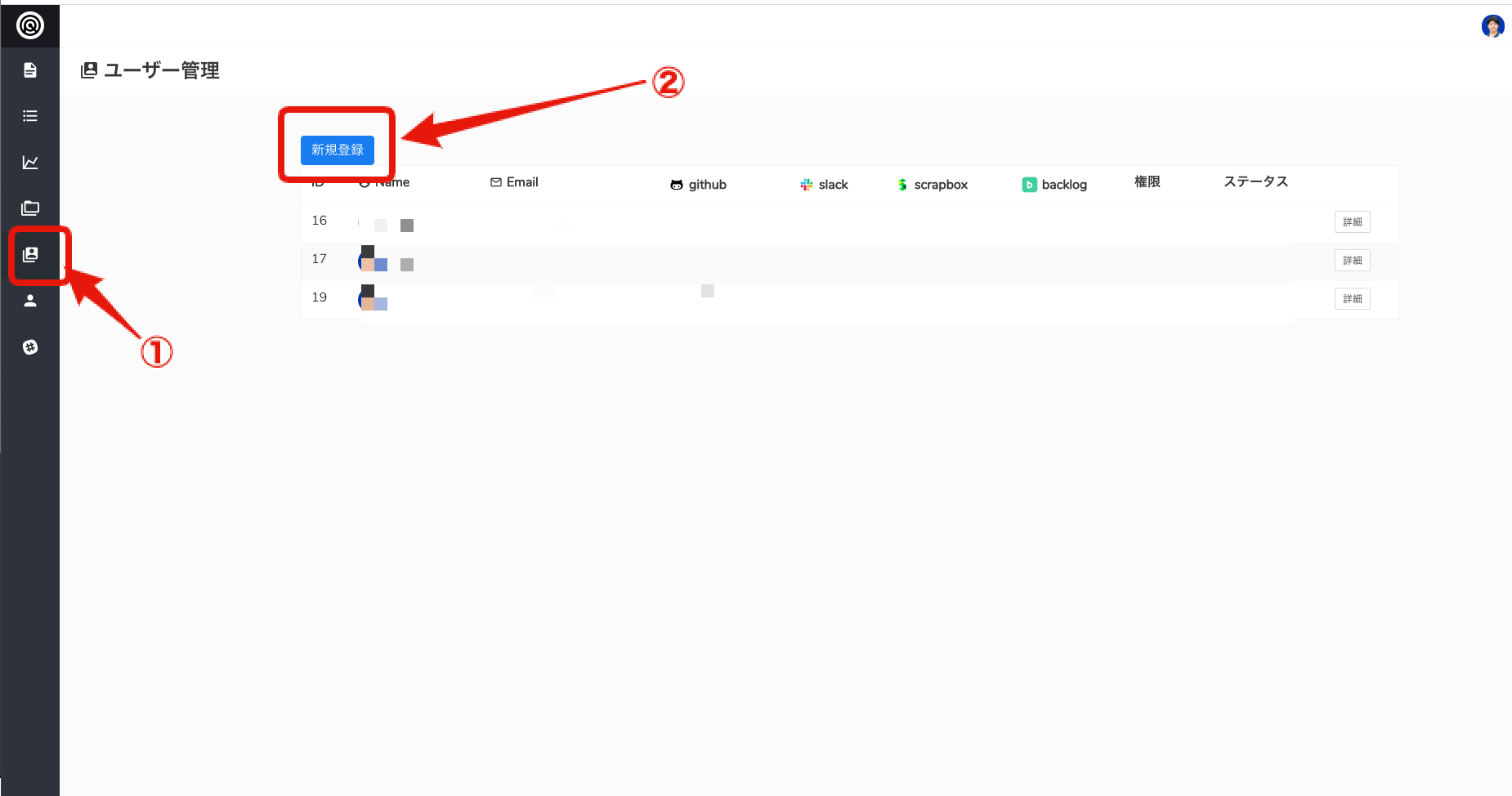The width and height of the screenshot is (1512, 796).
Task: Open the Slack hashtag sidebar icon
Action: [x=30, y=347]
